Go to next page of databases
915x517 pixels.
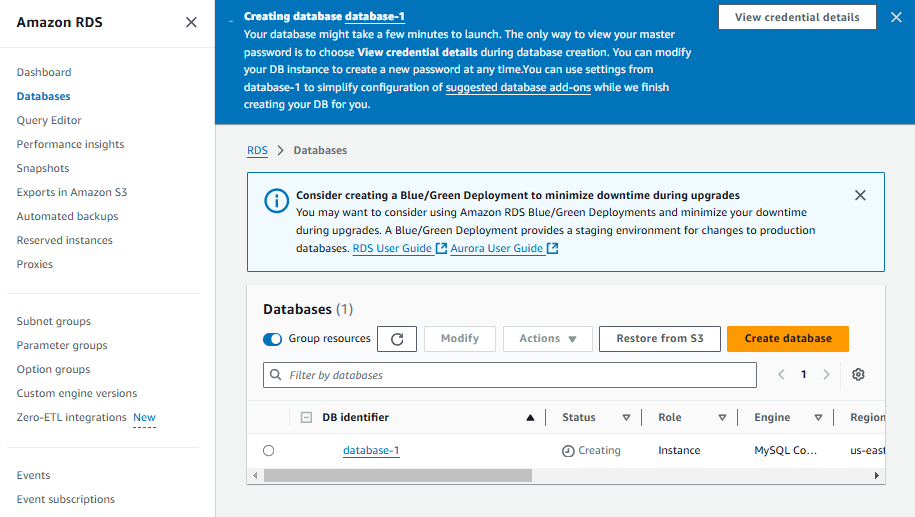click(826, 375)
